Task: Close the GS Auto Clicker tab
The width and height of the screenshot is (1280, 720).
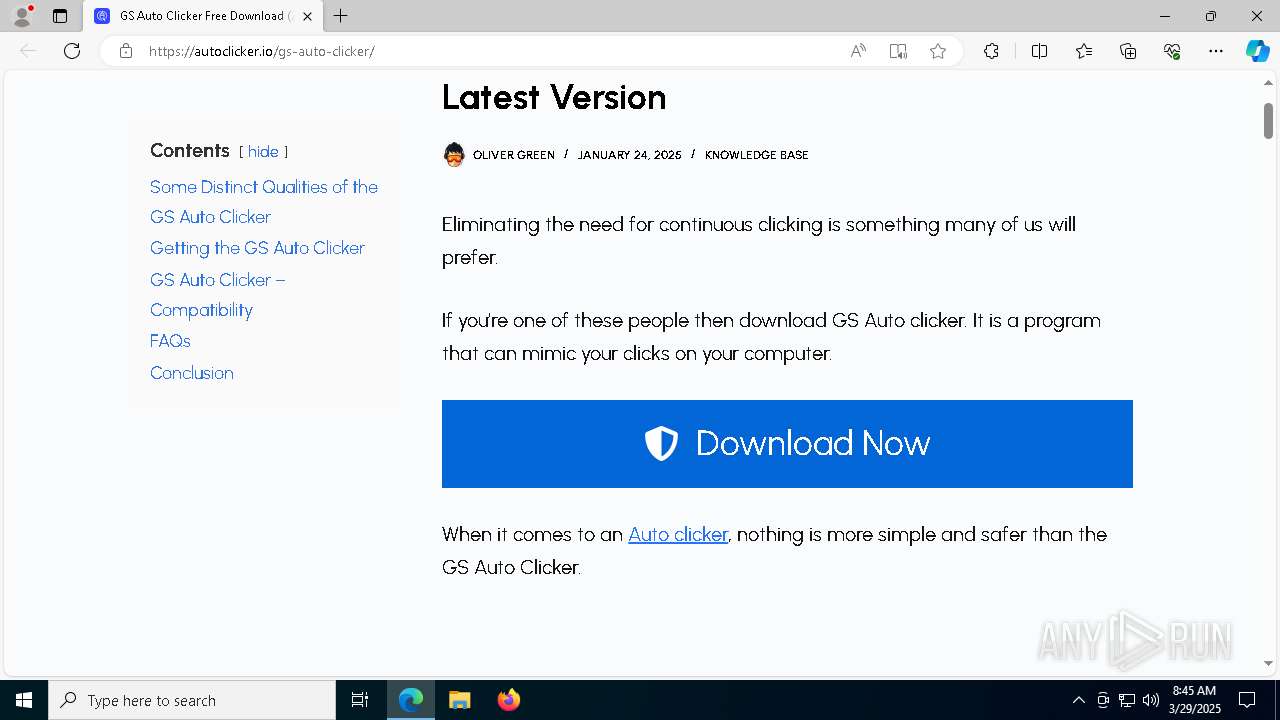Action: coord(307,16)
